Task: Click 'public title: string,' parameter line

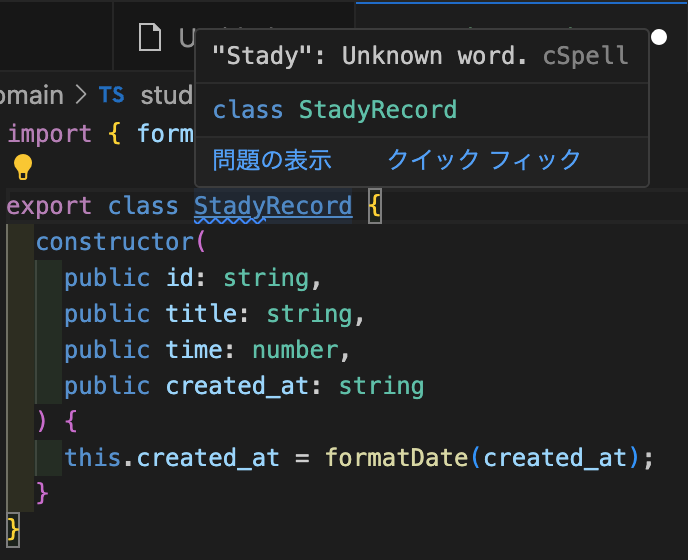Action: (215, 314)
